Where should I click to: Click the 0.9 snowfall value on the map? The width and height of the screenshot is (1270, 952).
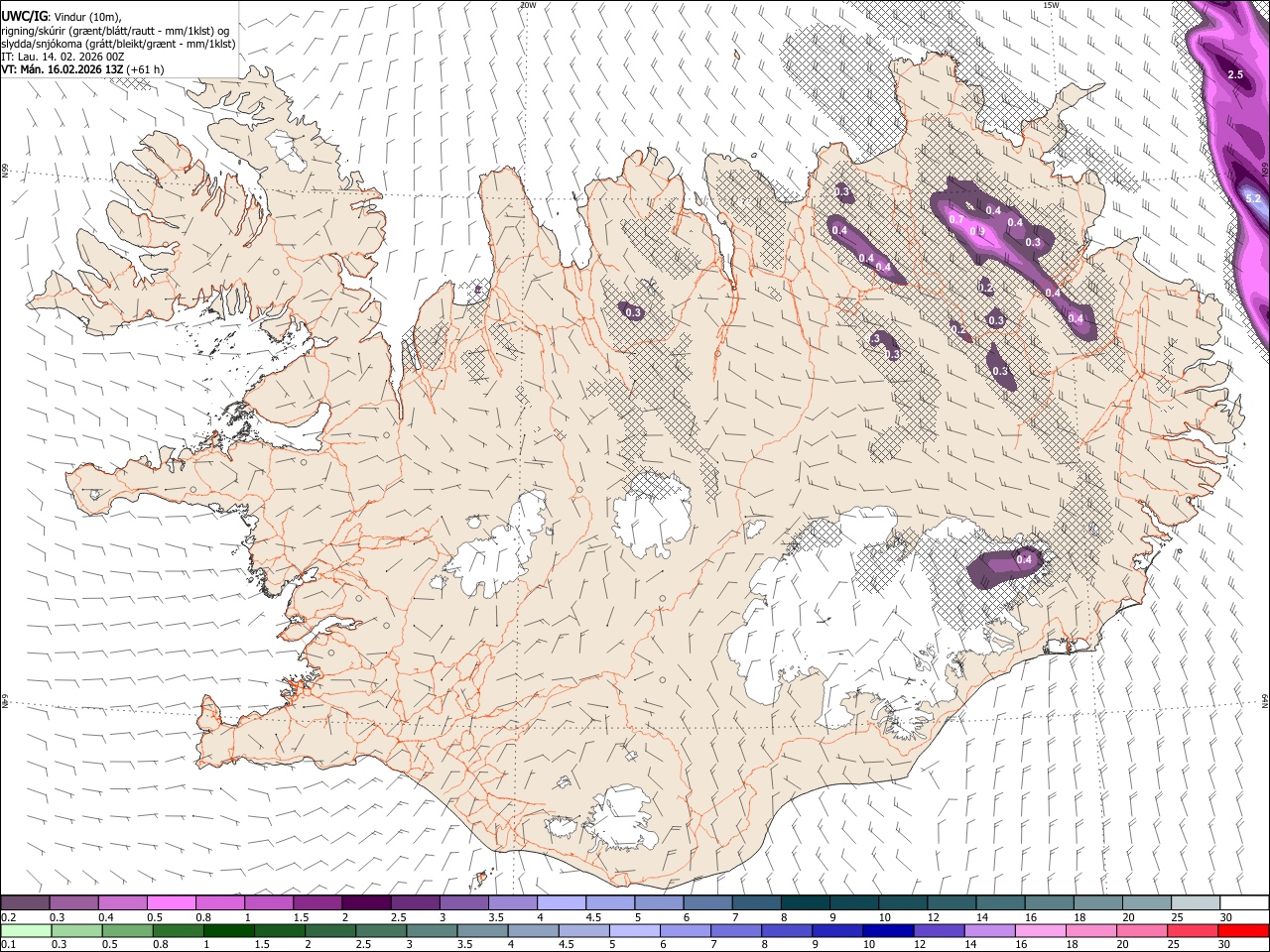pyautogui.click(x=976, y=232)
